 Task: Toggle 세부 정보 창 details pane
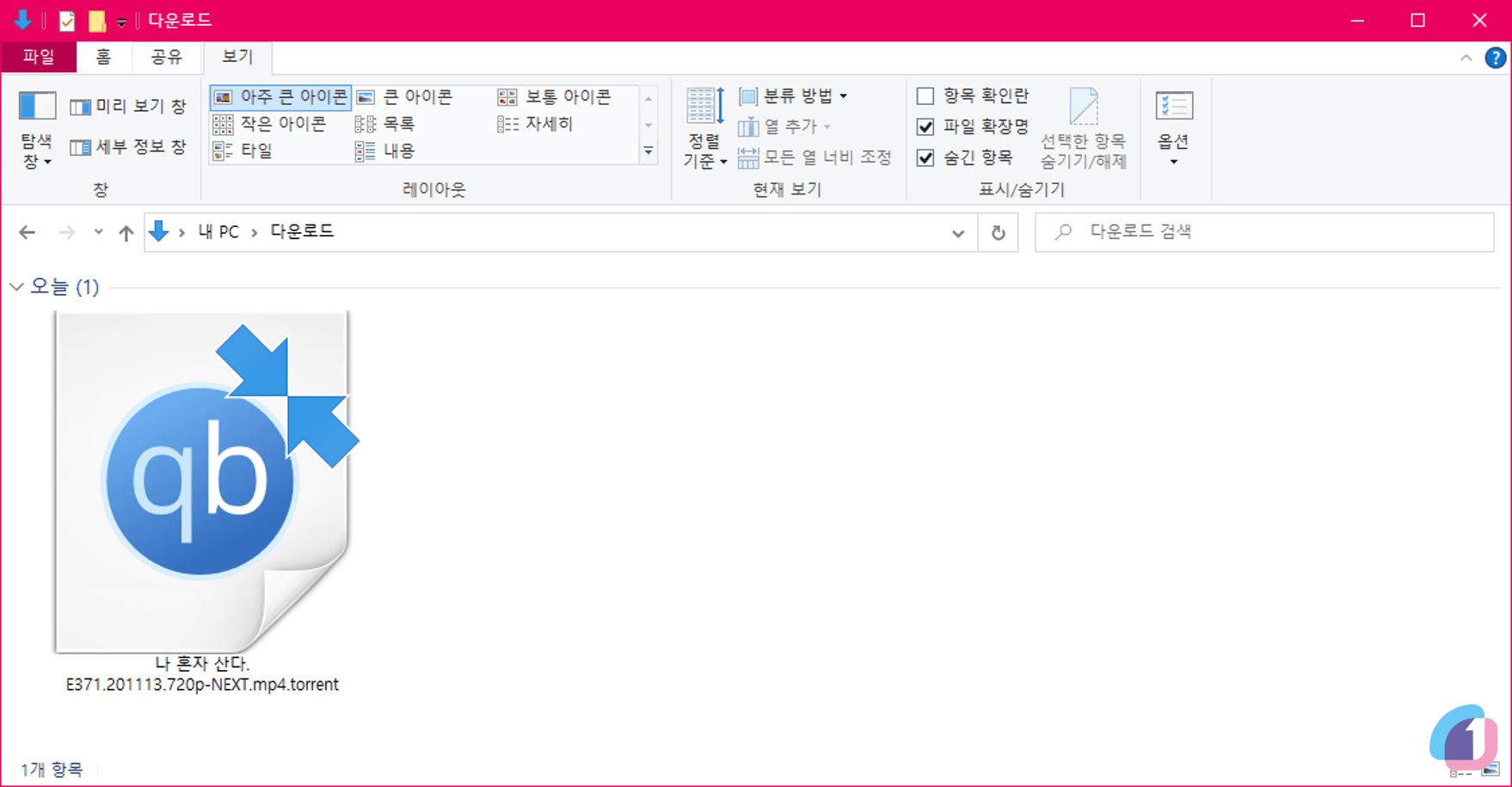pos(127,147)
